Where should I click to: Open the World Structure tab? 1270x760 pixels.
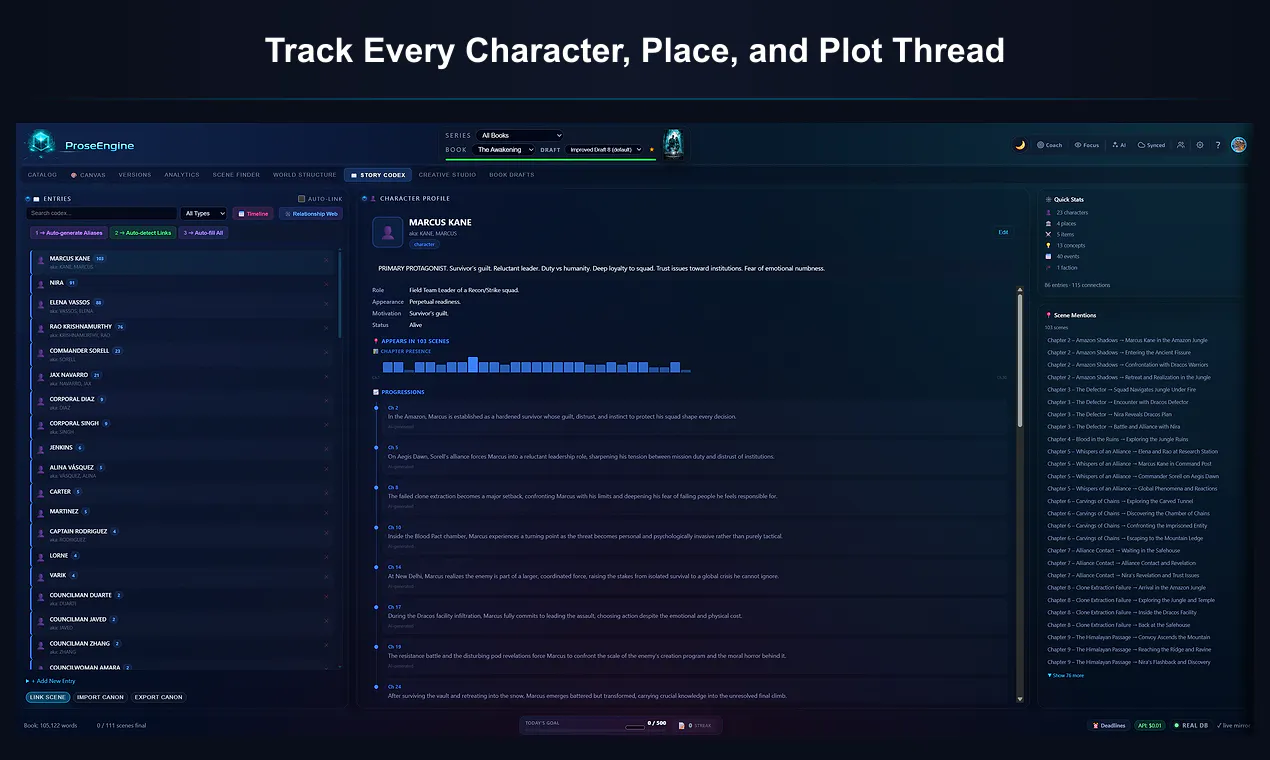pyautogui.click(x=305, y=175)
